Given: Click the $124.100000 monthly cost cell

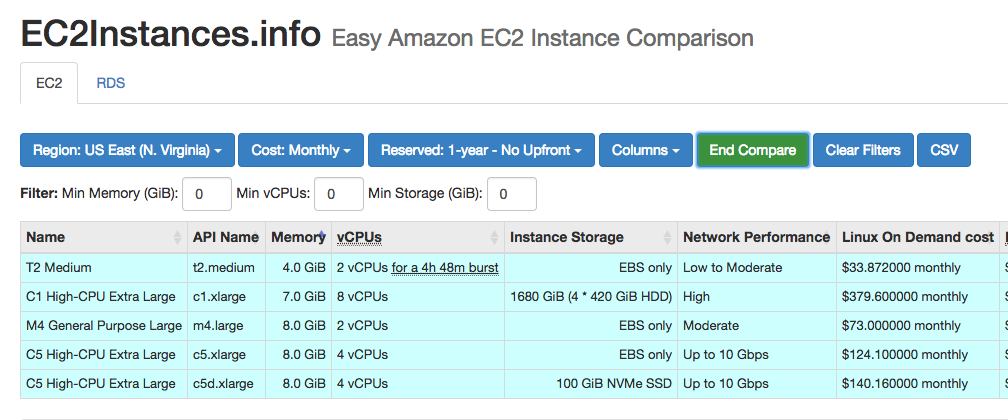Looking at the screenshot, I should point(917,354).
